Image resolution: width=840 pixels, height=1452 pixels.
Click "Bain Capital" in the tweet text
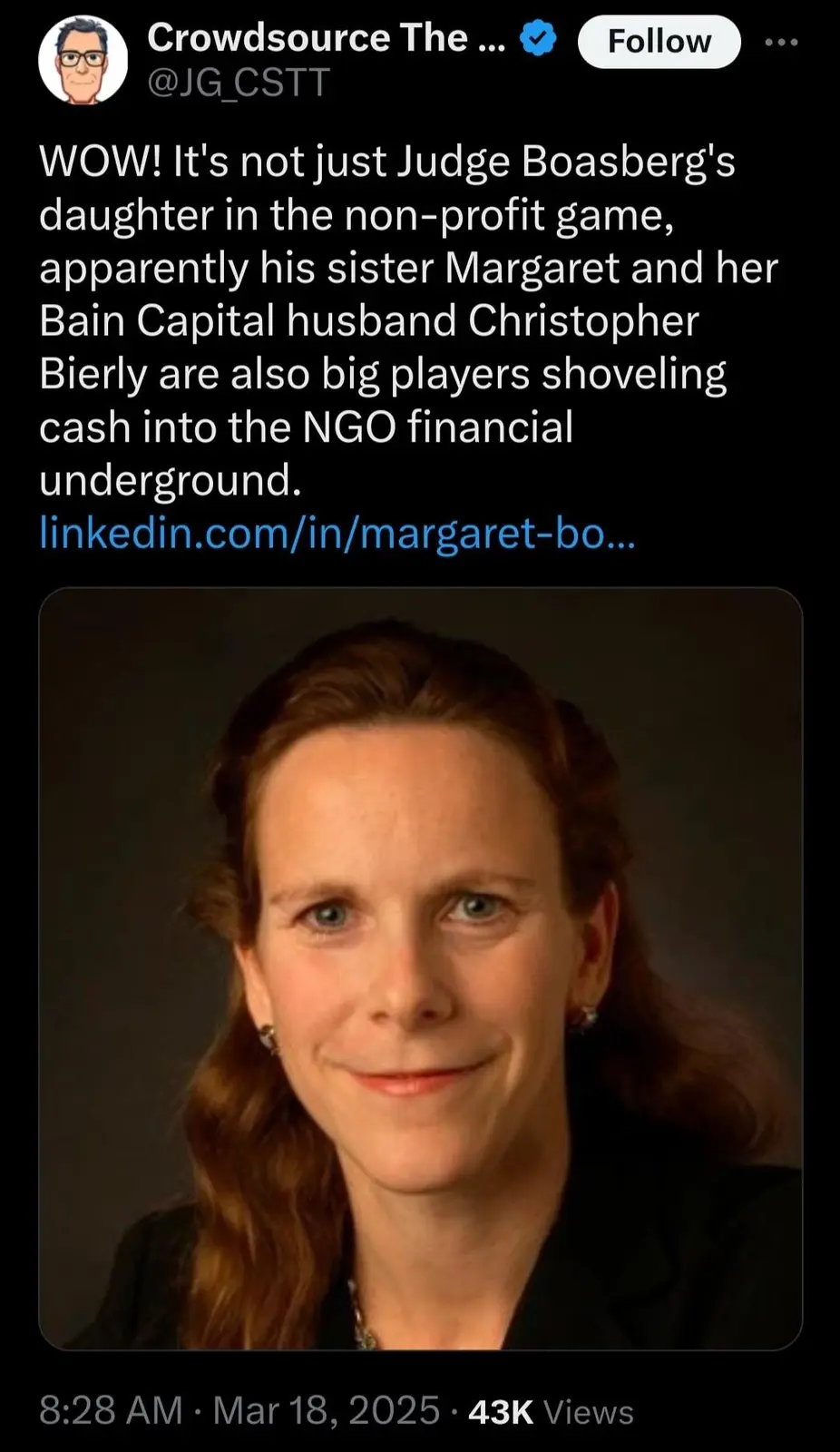(156, 320)
